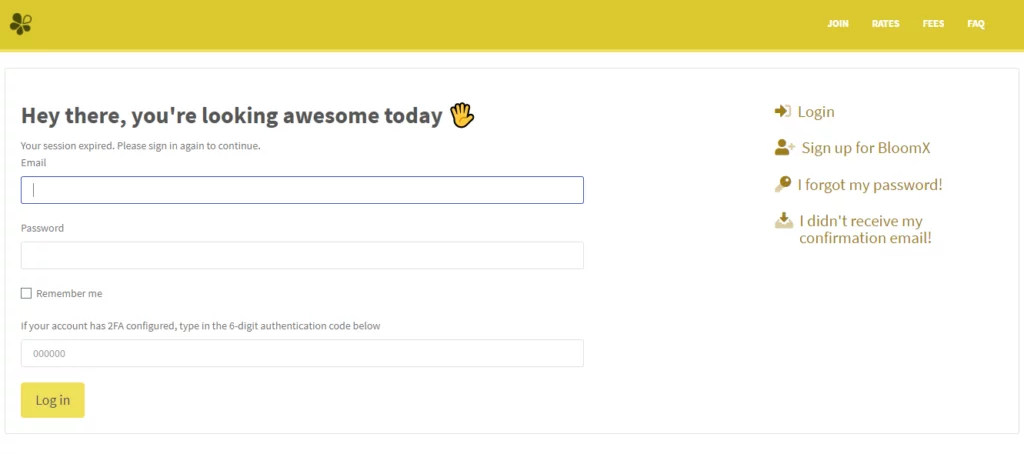
Task: Click the BloomX flower logo
Action: tap(20, 24)
